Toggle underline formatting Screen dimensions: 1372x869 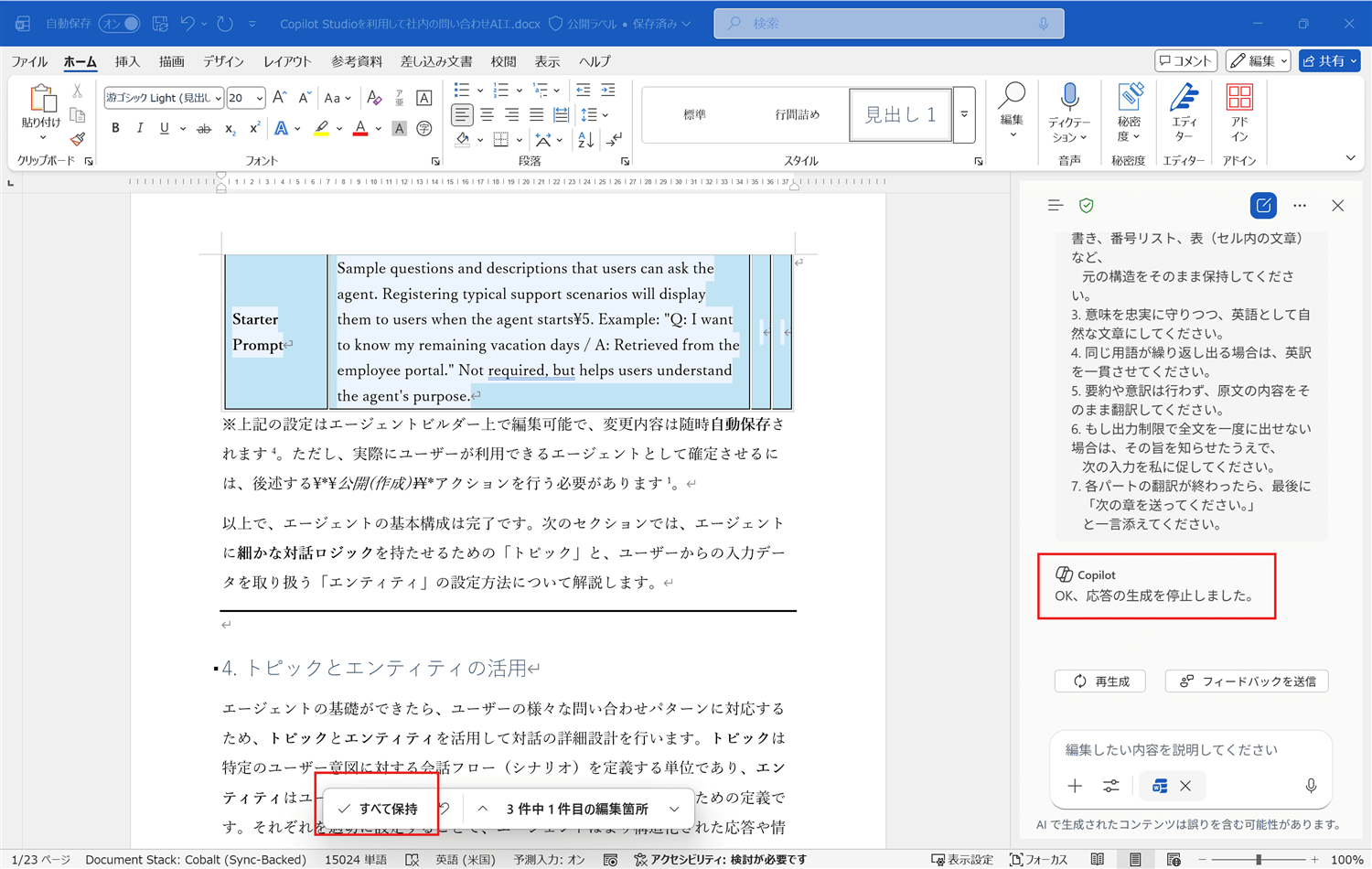click(x=165, y=129)
